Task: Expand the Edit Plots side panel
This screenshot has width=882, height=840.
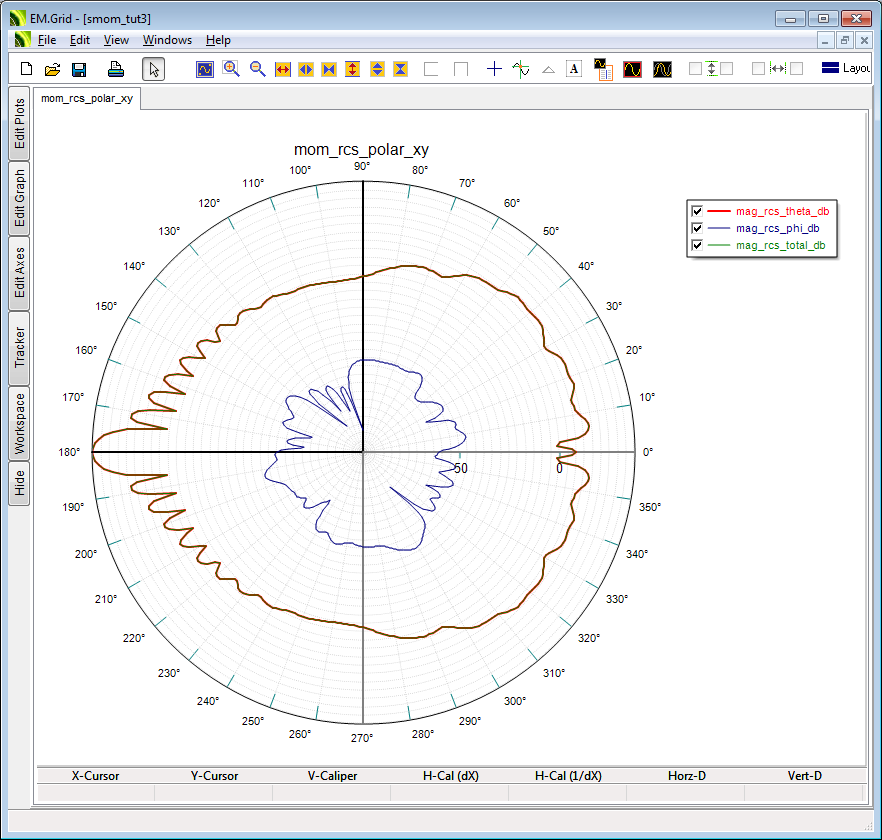Action: point(19,124)
